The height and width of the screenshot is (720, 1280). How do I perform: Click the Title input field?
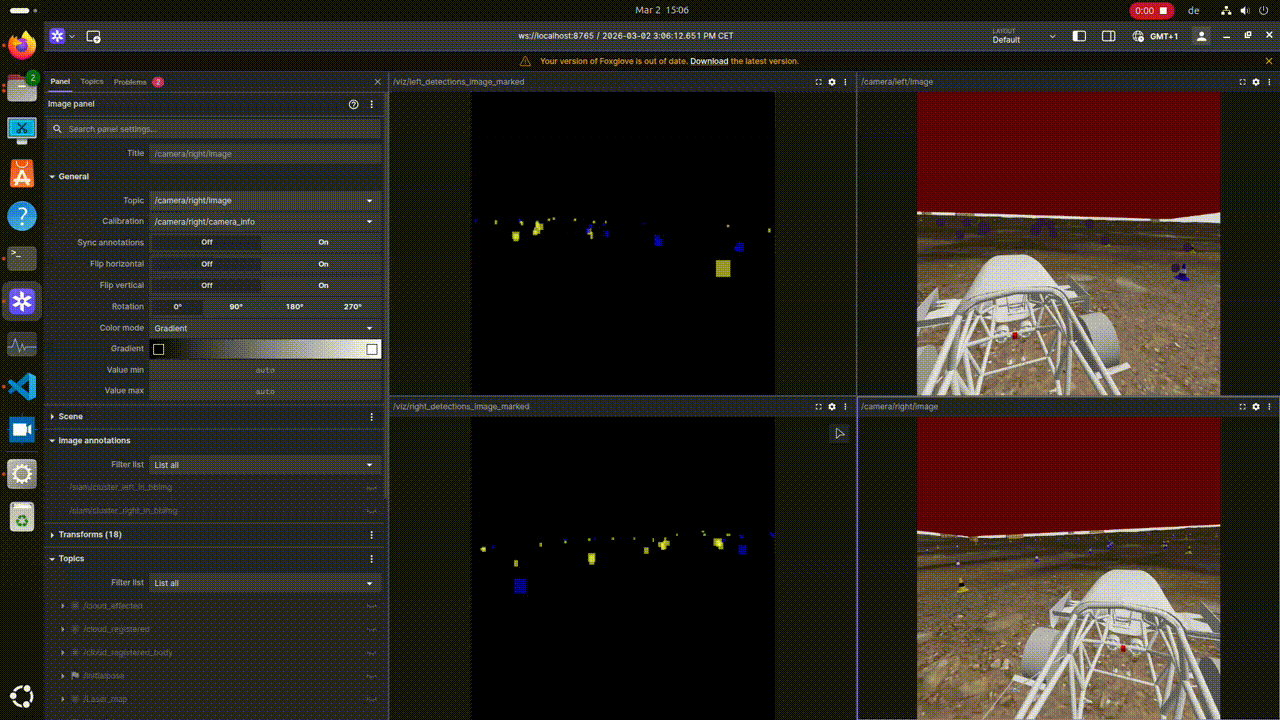pos(265,154)
